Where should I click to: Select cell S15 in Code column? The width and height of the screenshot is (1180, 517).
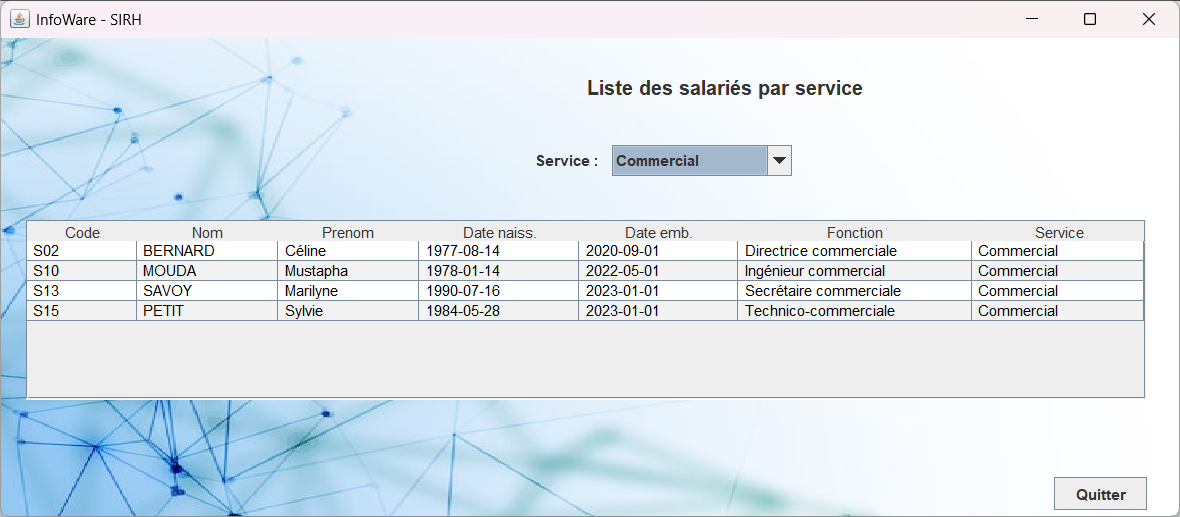(82, 311)
